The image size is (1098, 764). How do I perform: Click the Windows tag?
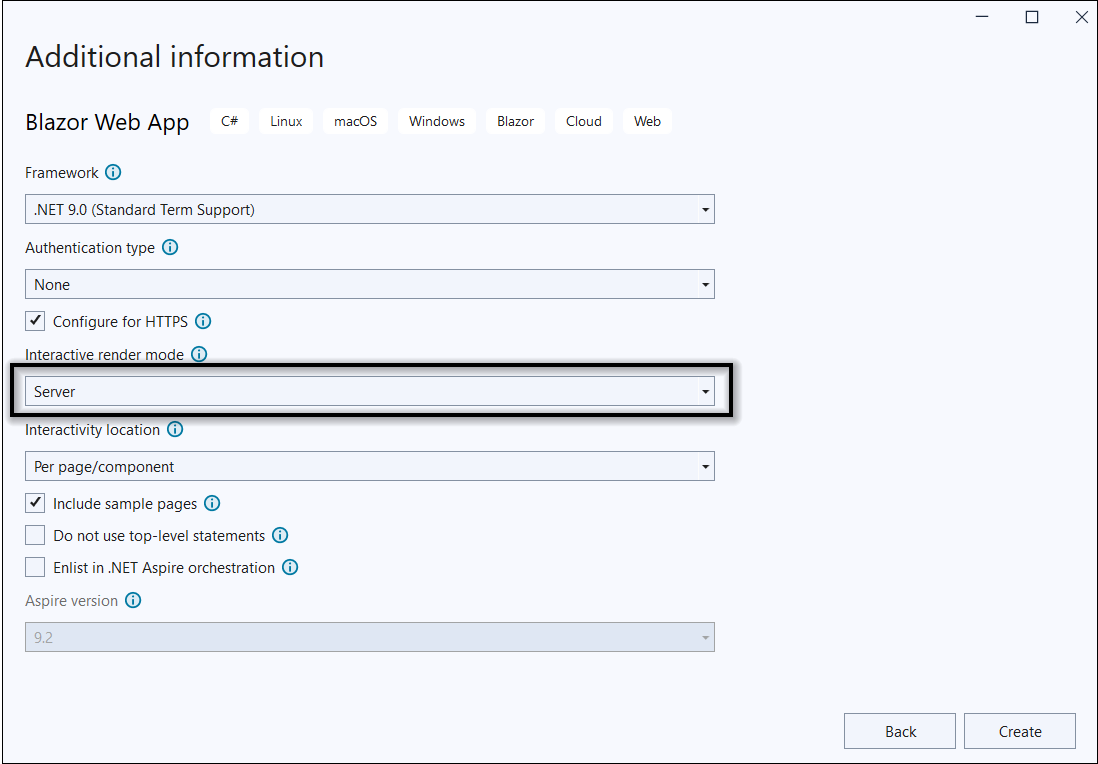point(437,121)
